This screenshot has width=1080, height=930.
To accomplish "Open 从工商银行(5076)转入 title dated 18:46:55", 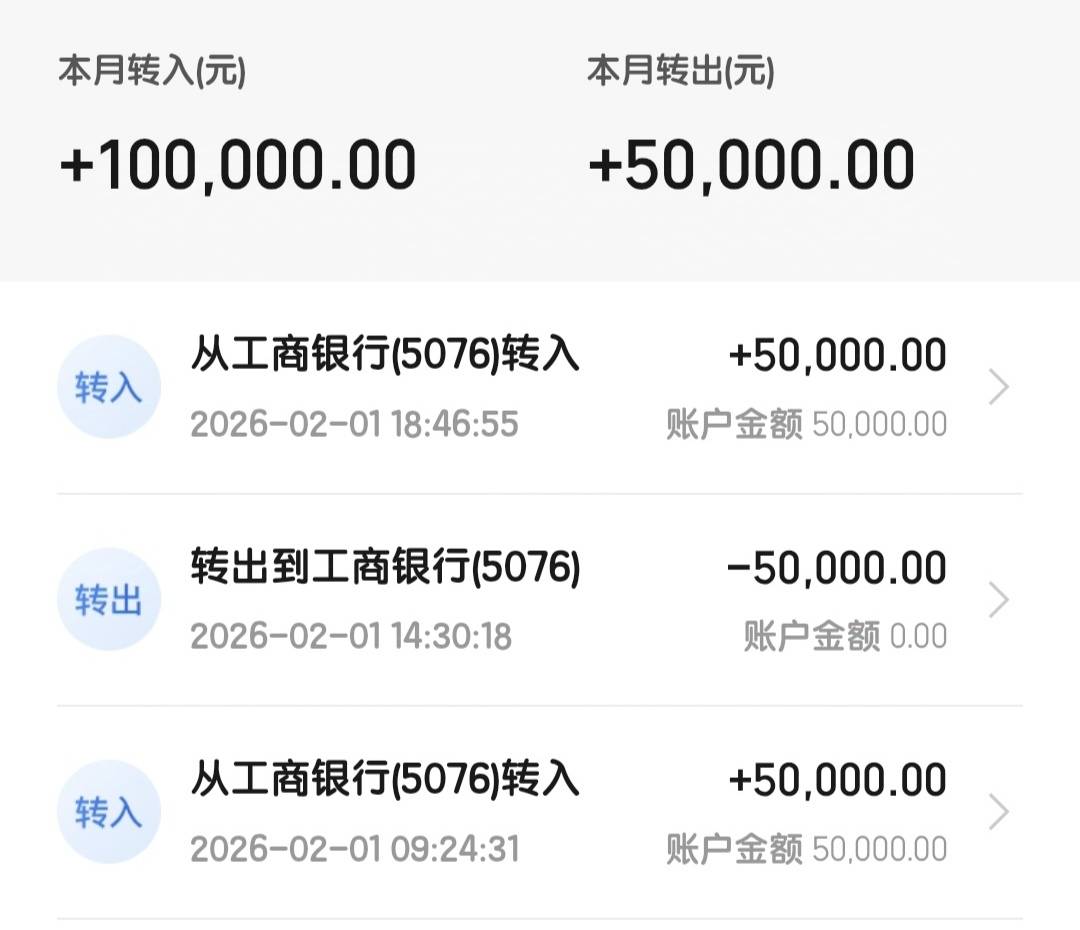I will [x=385, y=356].
